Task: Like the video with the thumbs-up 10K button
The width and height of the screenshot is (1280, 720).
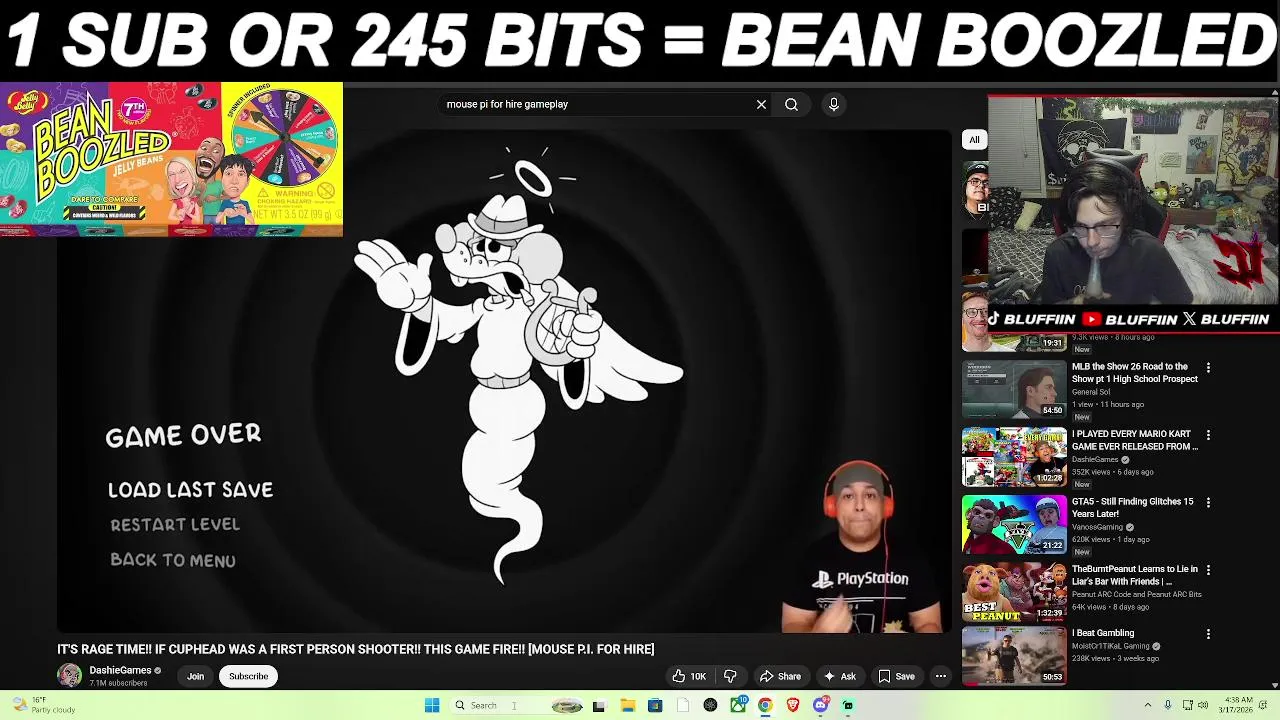Action: 689,677
